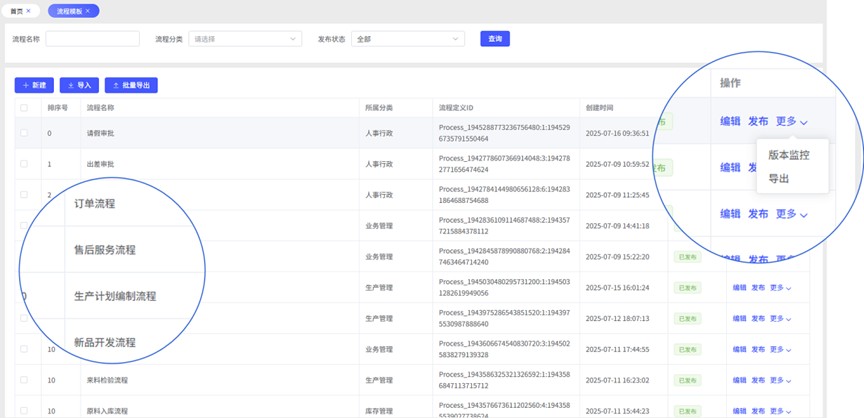Click 发布 on the 2025-07-15 16:01:24 row
Viewport: 864px width, 418px height.
coord(758,287)
